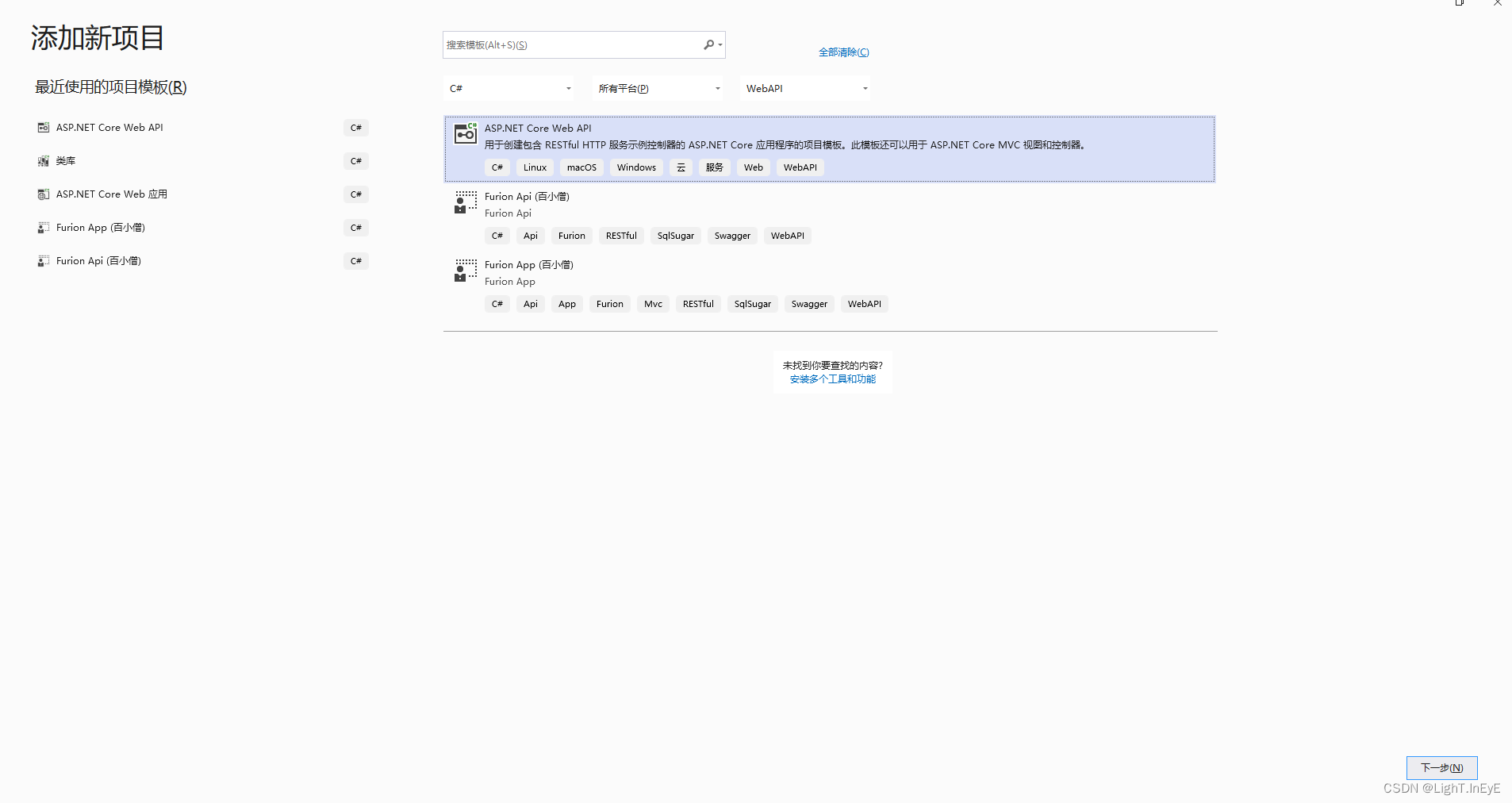Click the Linux tag on ASP.NET Core Web API
The image size is (1512, 803).
(x=535, y=167)
